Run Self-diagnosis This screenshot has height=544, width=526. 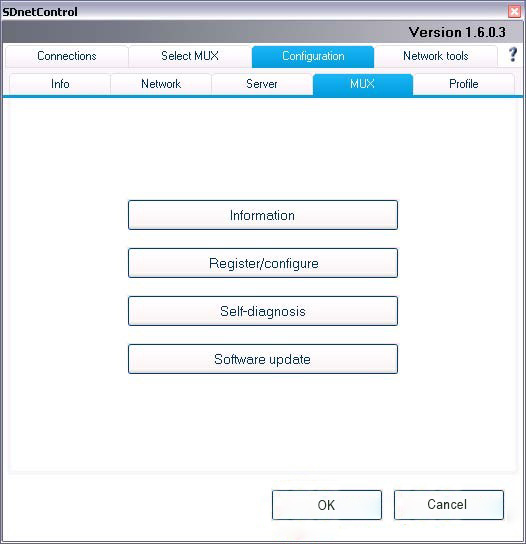(263, 311)
